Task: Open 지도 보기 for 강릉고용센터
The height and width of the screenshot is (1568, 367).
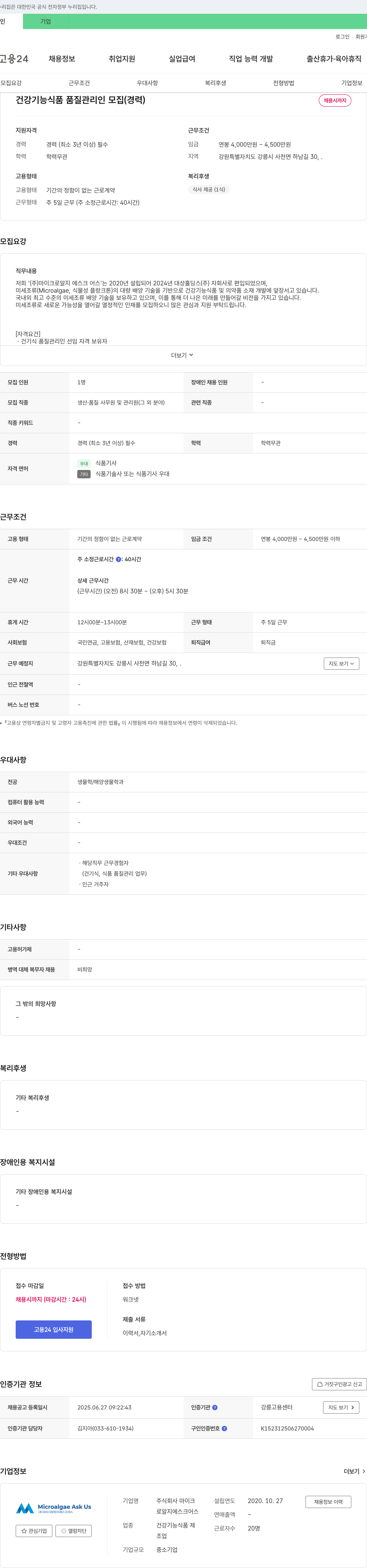Action: pyautogui.click(x=341, y=1407)
